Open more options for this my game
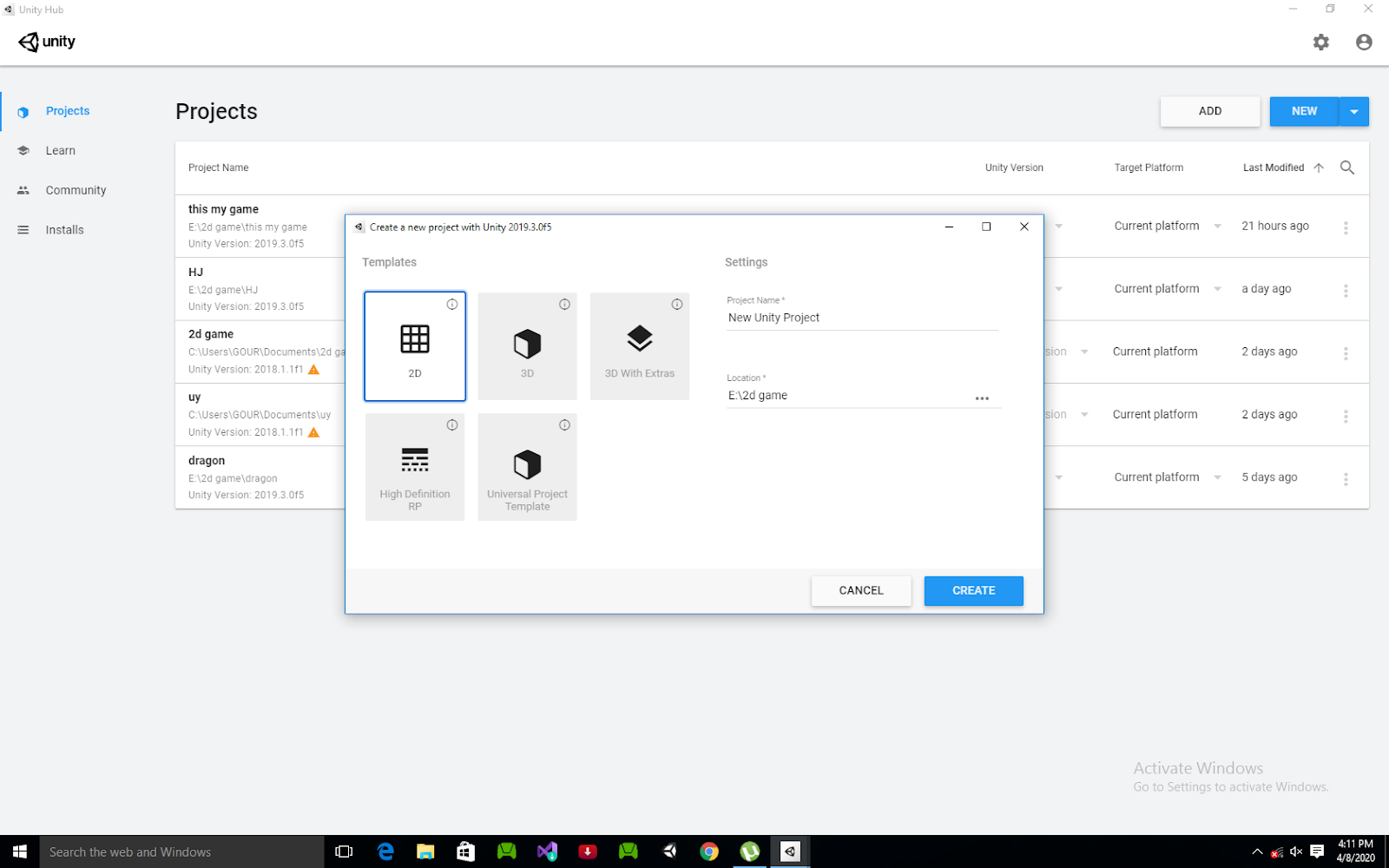The height and width of the screenshot is (868, 1389). pyautogui.click(x=1346, y=227)
